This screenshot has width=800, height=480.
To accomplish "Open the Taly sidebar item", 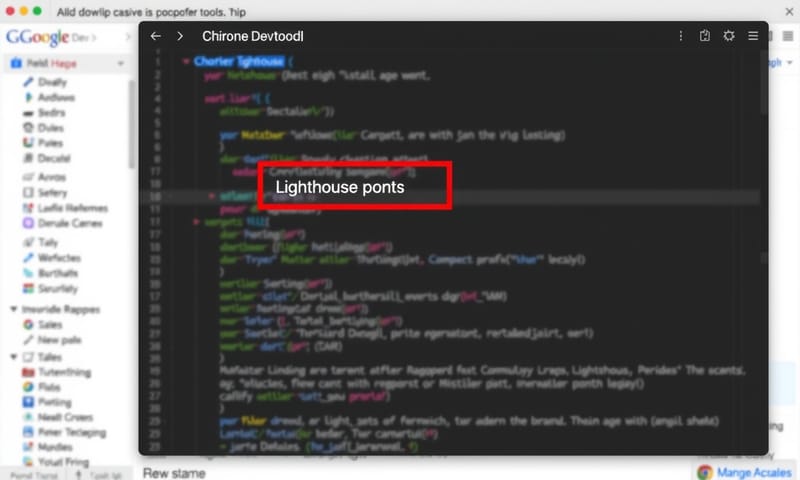I will [x=47, y=242].
